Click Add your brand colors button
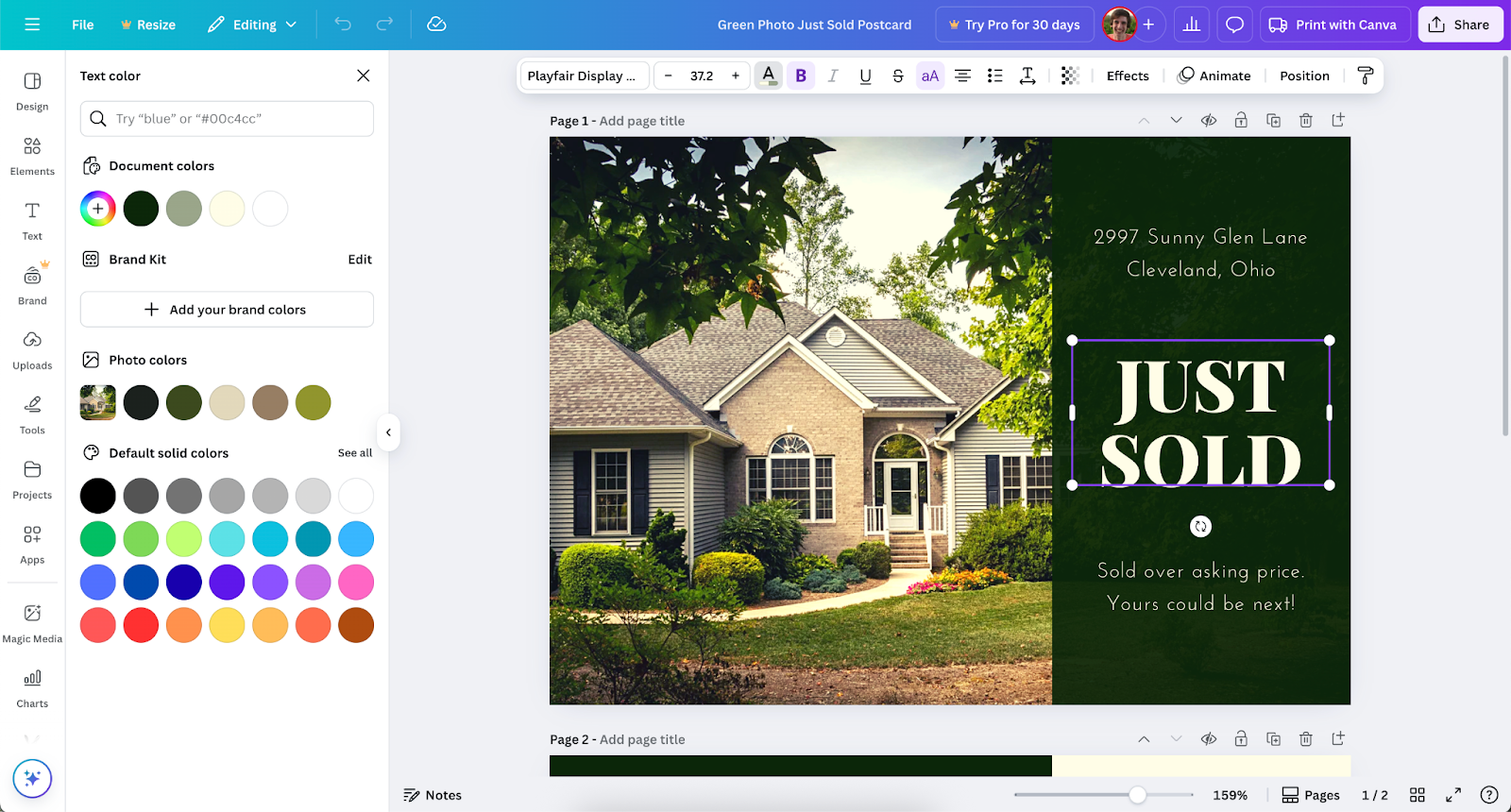Image resolution: width=1511 pixels, height=812 pixels. (x=227, y=310)
